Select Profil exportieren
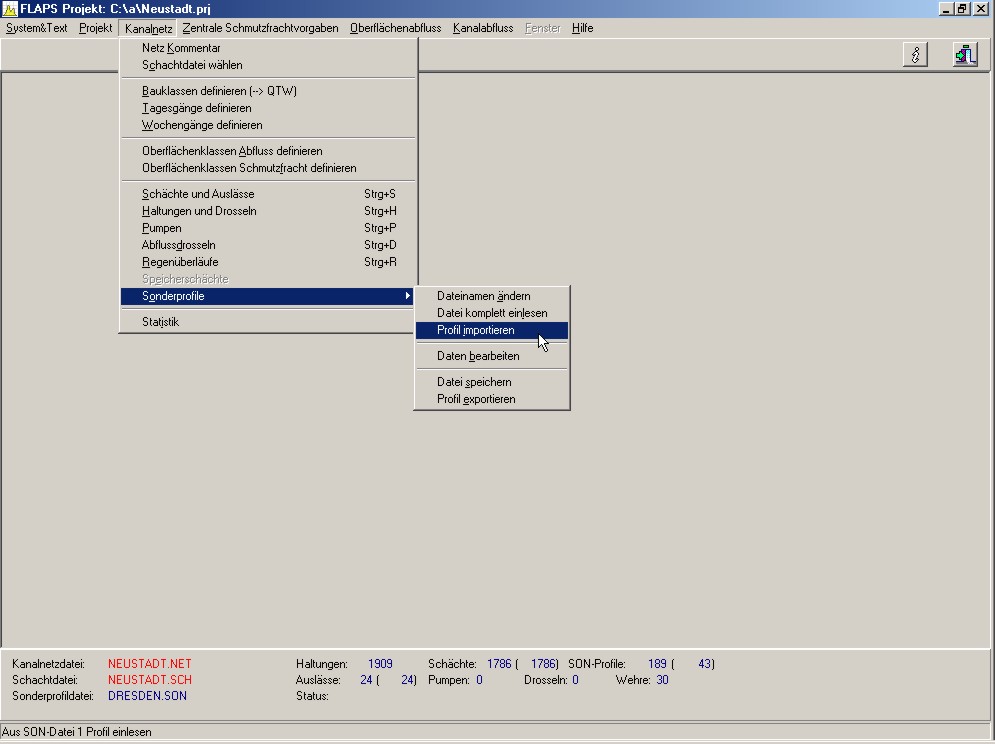Image resolution: width=995 pixels, height=744 pixels. (492, 399)
